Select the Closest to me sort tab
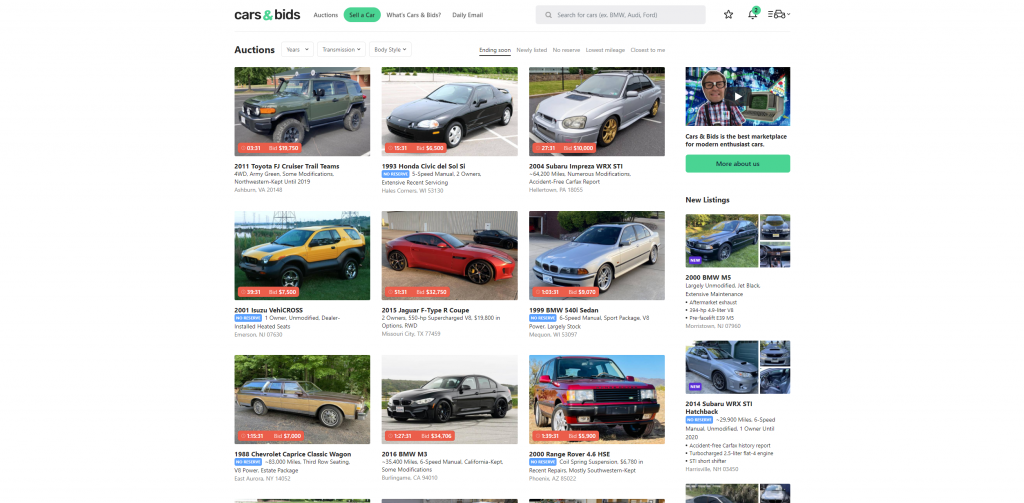This screenshot has height=503, width=1024. (648, 50)
